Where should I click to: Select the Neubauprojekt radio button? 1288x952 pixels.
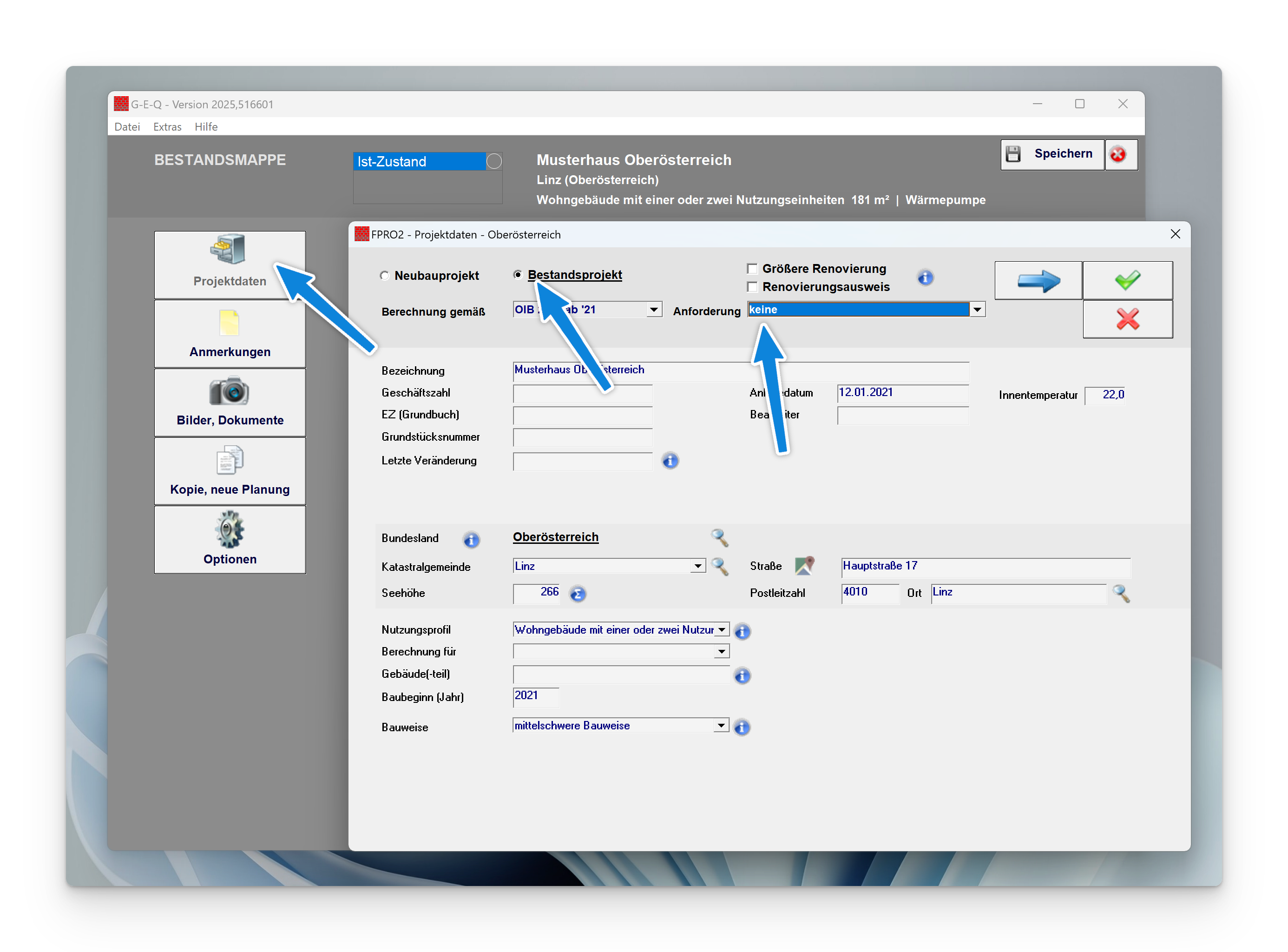coord(385,276)
